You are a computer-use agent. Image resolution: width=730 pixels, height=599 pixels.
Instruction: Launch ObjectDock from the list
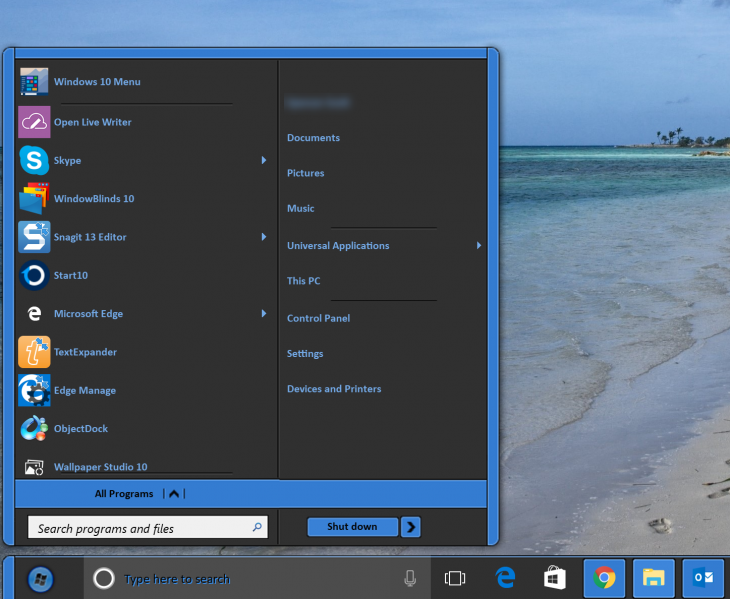point(34,428)
